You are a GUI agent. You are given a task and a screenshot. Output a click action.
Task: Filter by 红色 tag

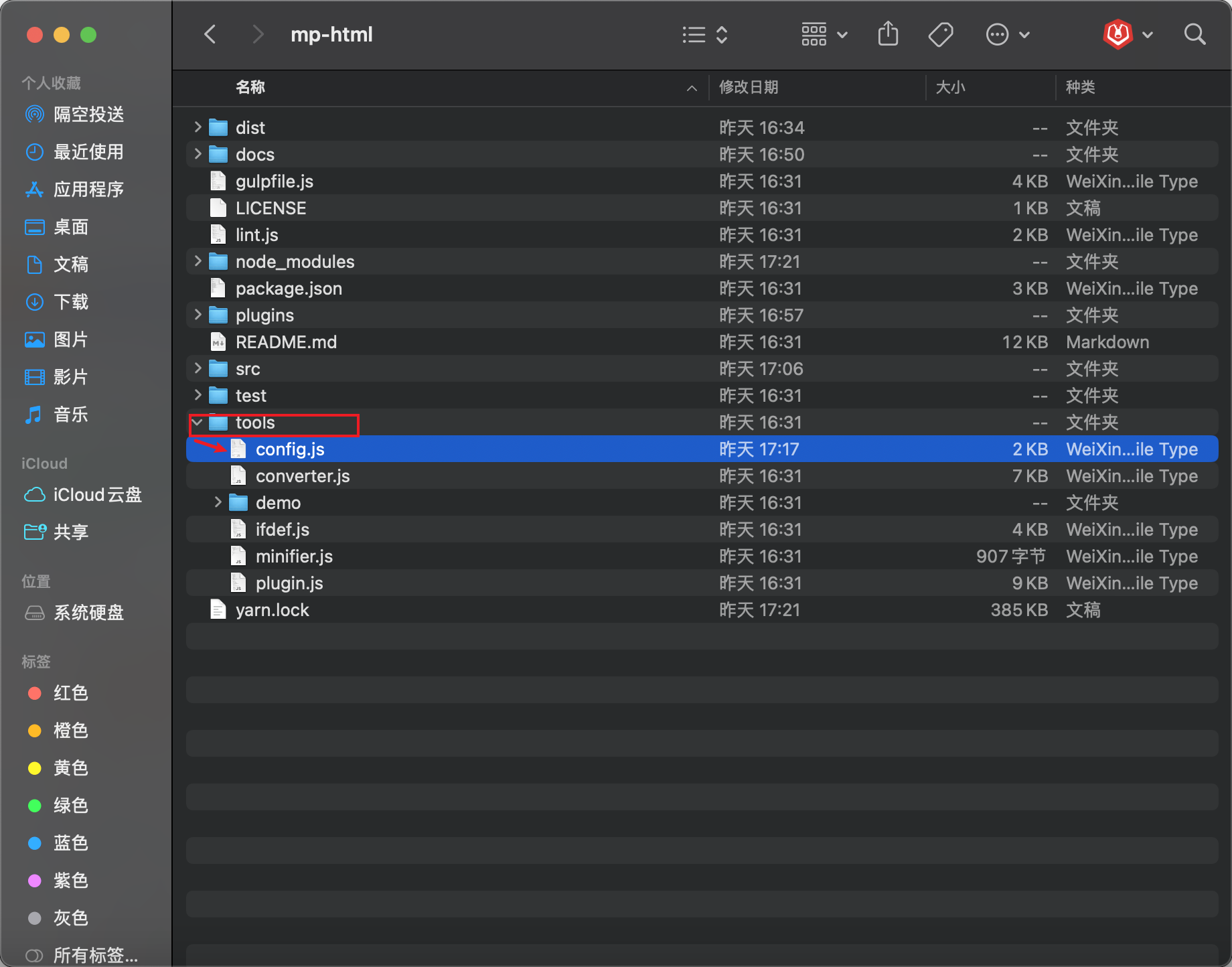point(58,693)
